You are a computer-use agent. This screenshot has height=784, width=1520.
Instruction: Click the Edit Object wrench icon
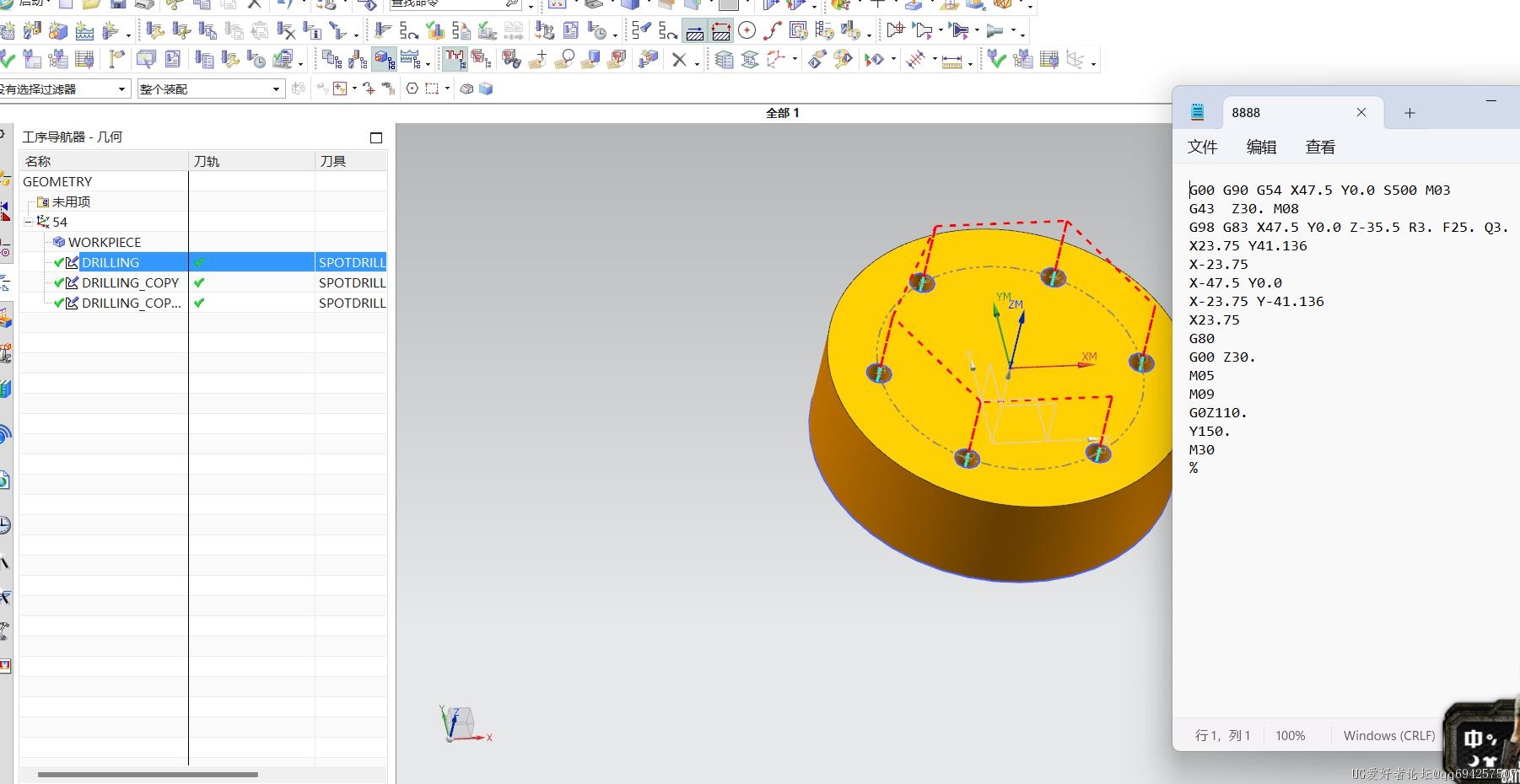pyautogui.click(x=154, y=31)
